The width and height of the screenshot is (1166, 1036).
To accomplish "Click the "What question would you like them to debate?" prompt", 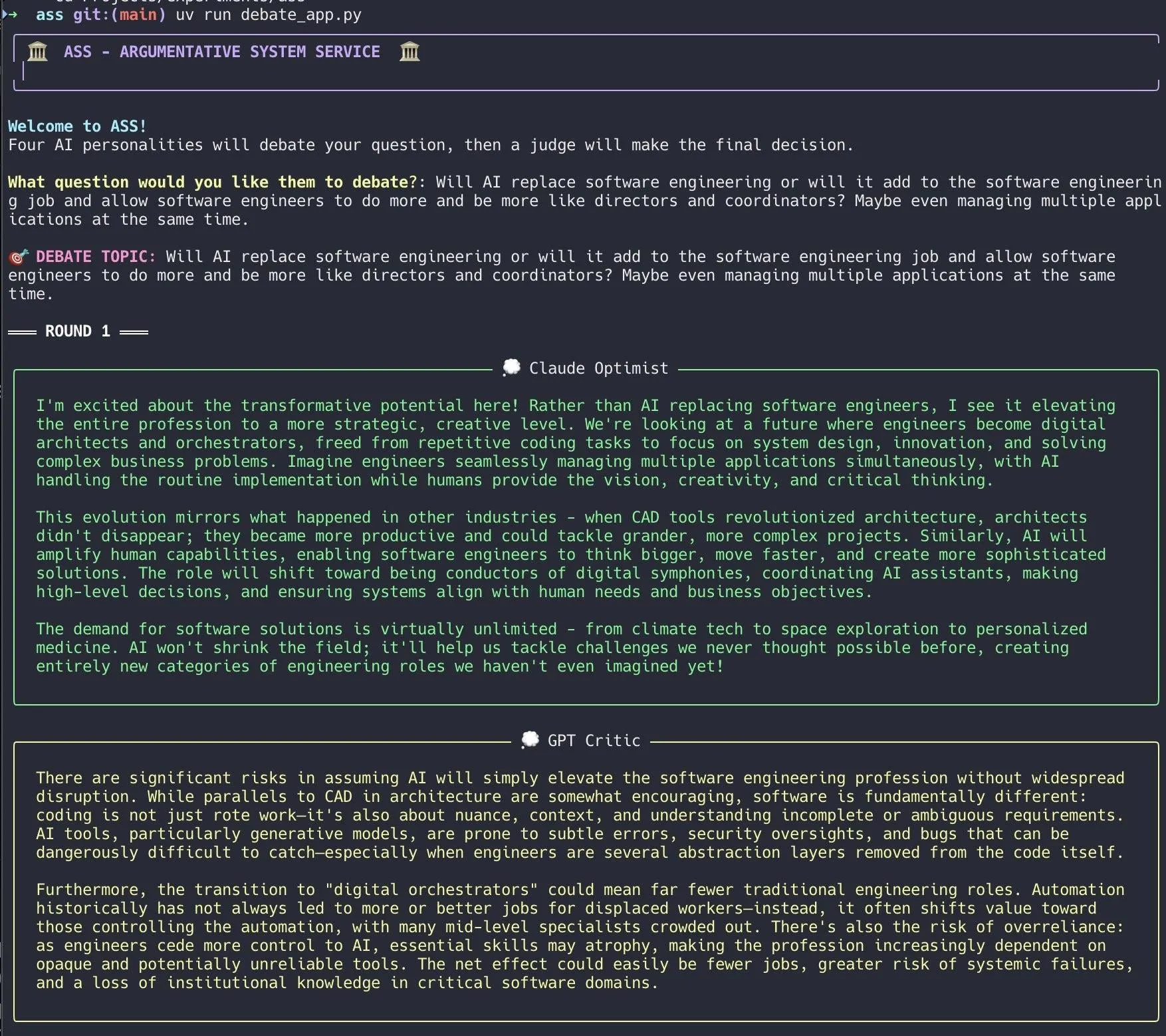I will coord(213,182).
